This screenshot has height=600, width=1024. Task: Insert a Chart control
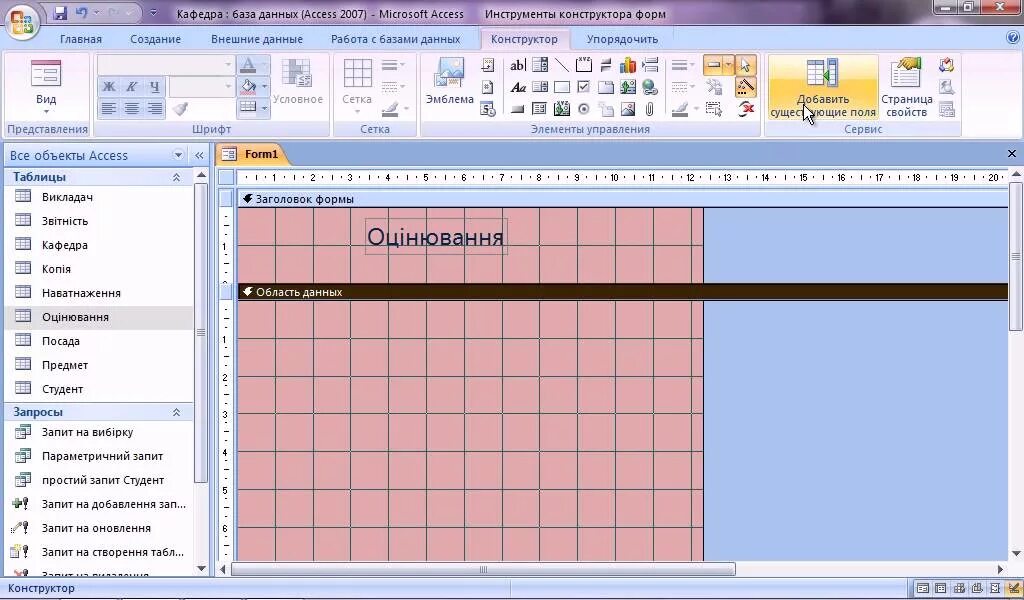point(628,65)
